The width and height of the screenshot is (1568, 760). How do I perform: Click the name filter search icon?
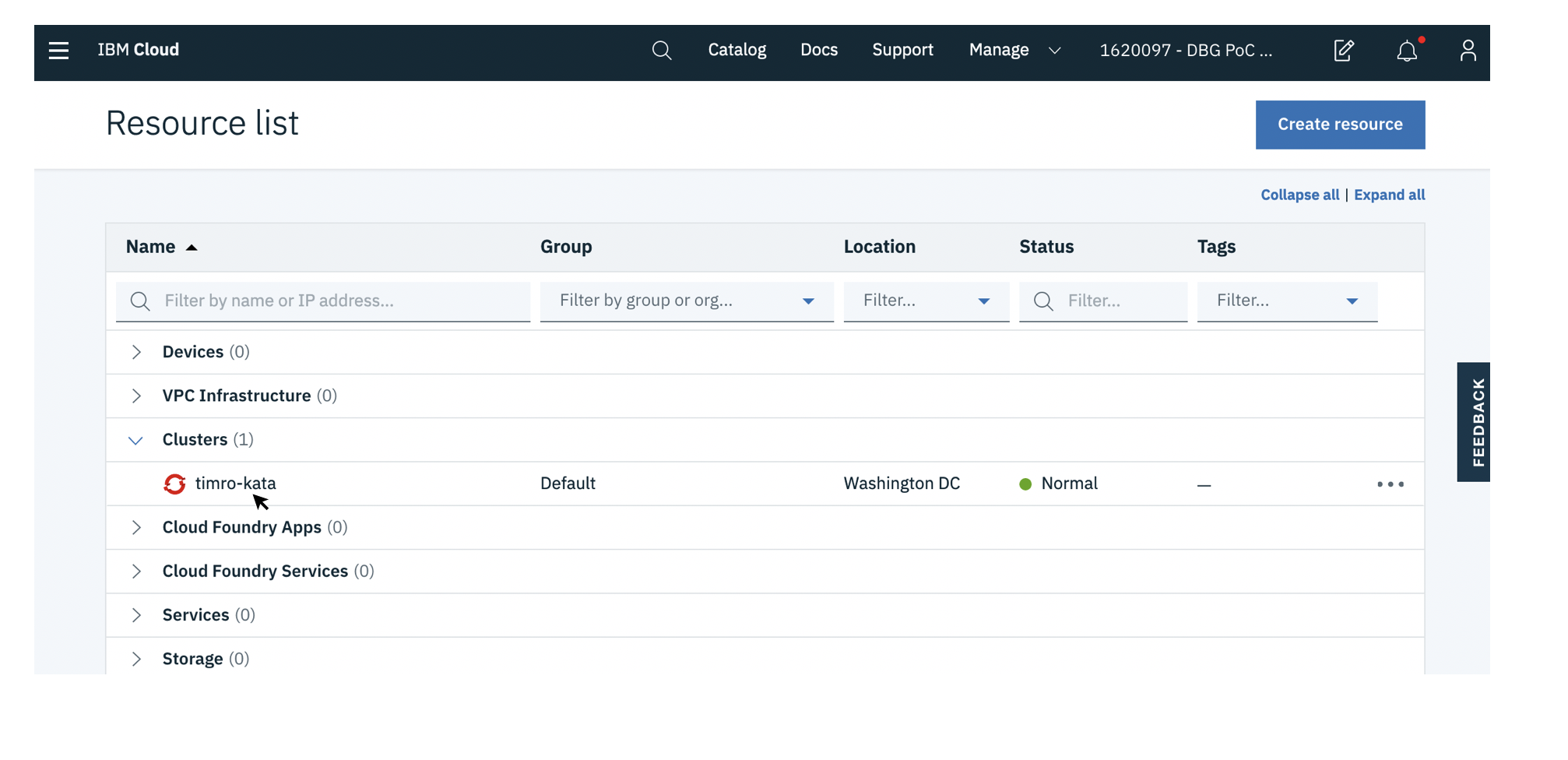(140, 301)
